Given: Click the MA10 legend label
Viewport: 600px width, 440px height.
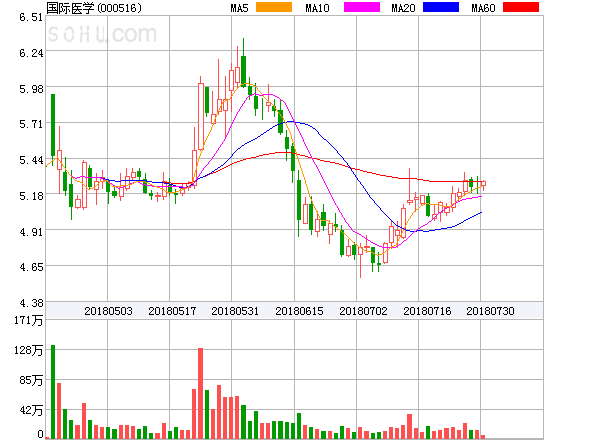Looking at the screenshot, I should [x=317, y=8].
